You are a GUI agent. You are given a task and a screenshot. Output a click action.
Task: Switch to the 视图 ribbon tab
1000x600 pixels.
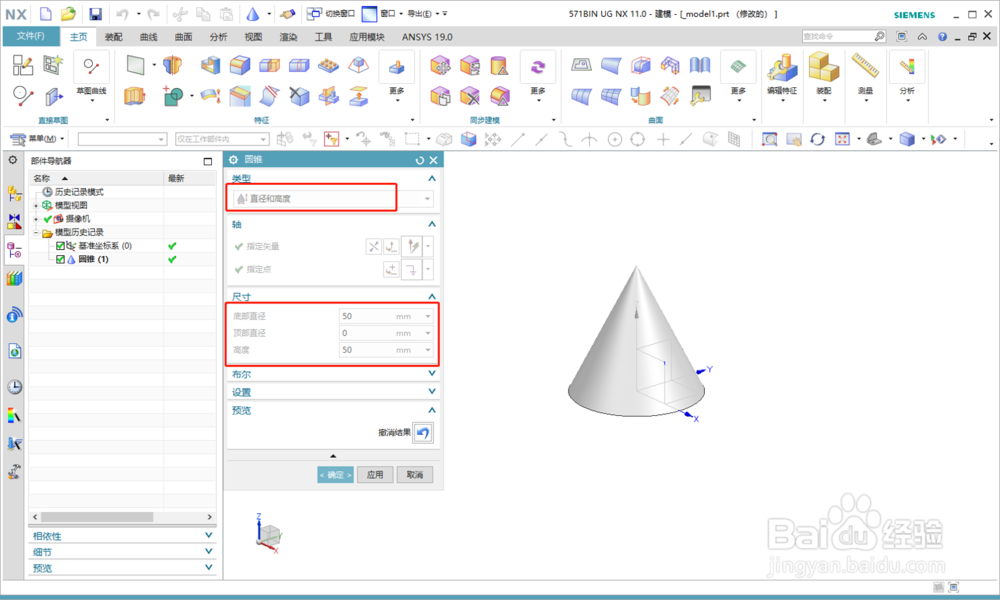coord(253,37)
